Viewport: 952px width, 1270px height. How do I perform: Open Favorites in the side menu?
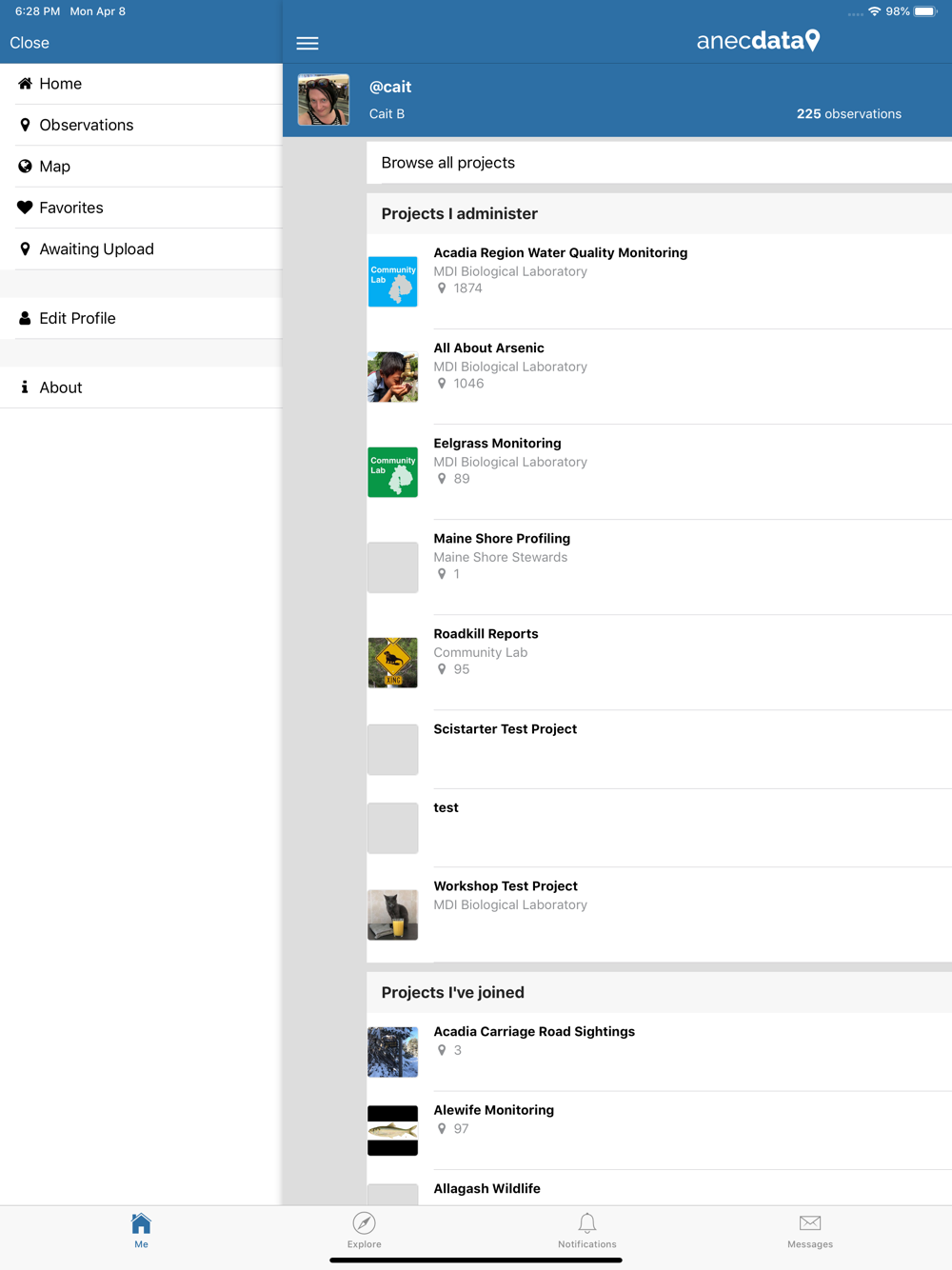(141, 208)
